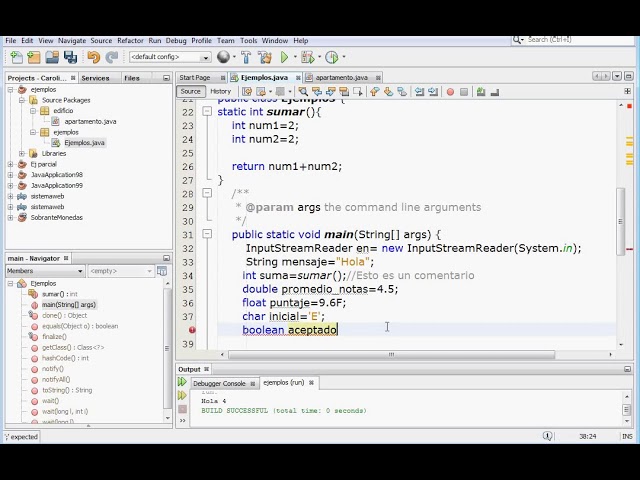Click the red error marker on line 38
Image resolution: width=640 pixels, height=480 pixels.
[x=192, y=330]
